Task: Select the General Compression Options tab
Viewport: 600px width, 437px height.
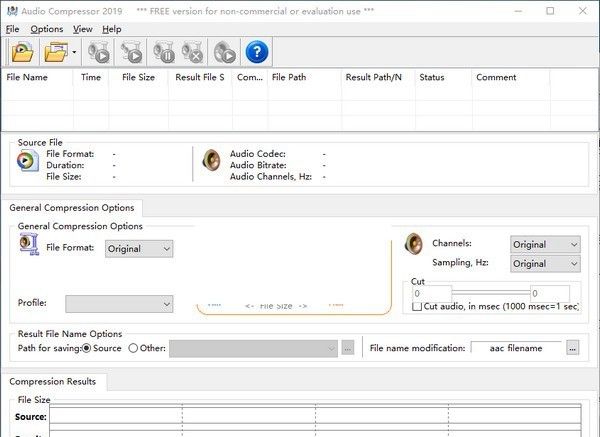Action: 72,208
